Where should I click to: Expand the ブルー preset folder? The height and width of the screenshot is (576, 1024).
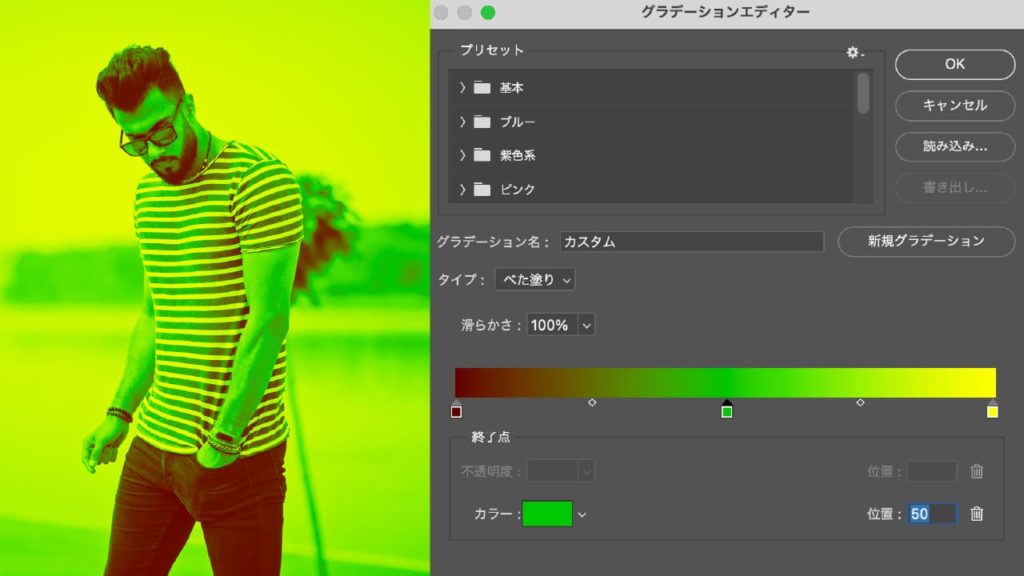[461, 122]
